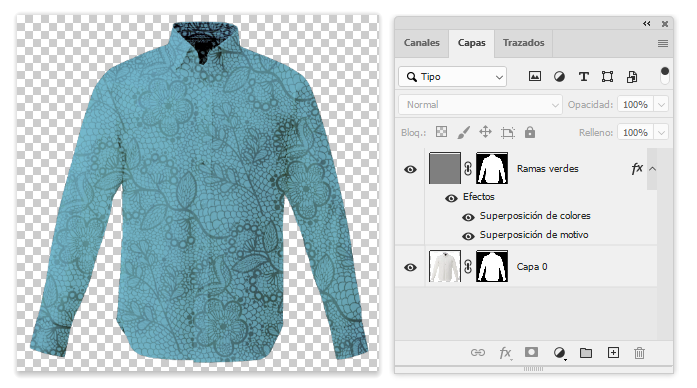
Task: Click the link layers icon
Action: coord(478,353)
